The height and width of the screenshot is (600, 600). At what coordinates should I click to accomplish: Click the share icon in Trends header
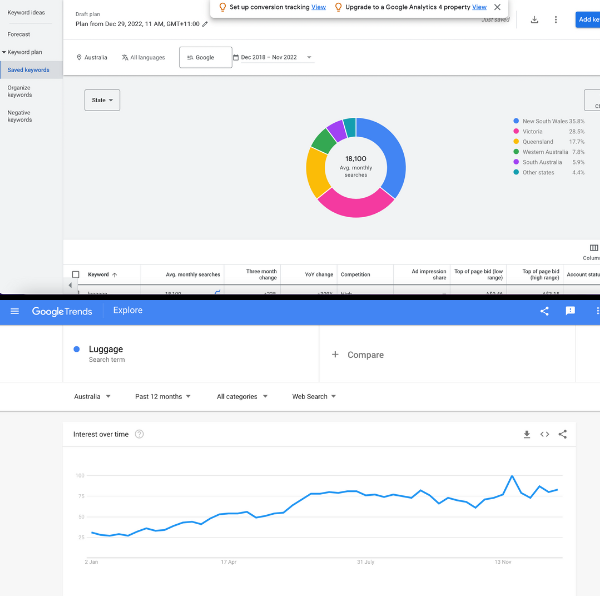(544, 311)
